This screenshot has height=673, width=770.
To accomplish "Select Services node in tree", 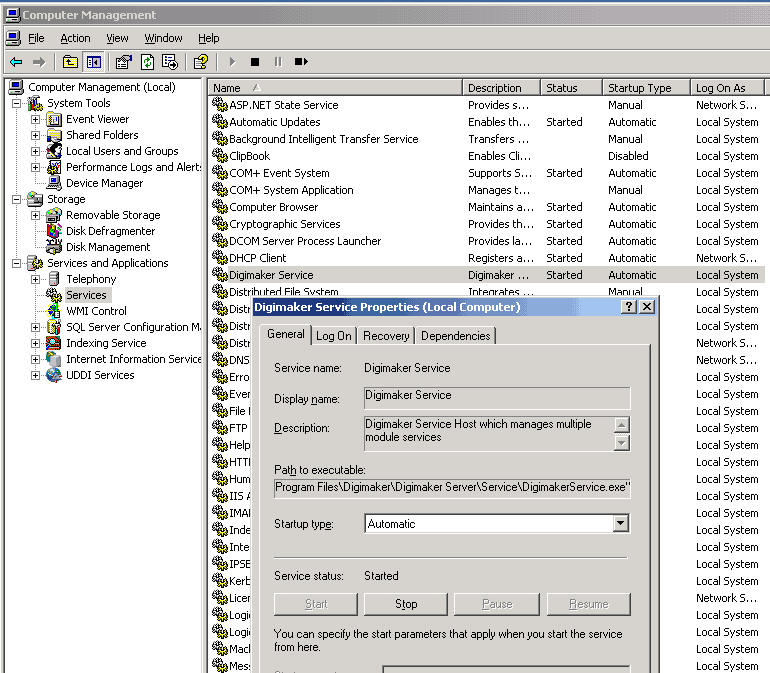I will [86, 295].
